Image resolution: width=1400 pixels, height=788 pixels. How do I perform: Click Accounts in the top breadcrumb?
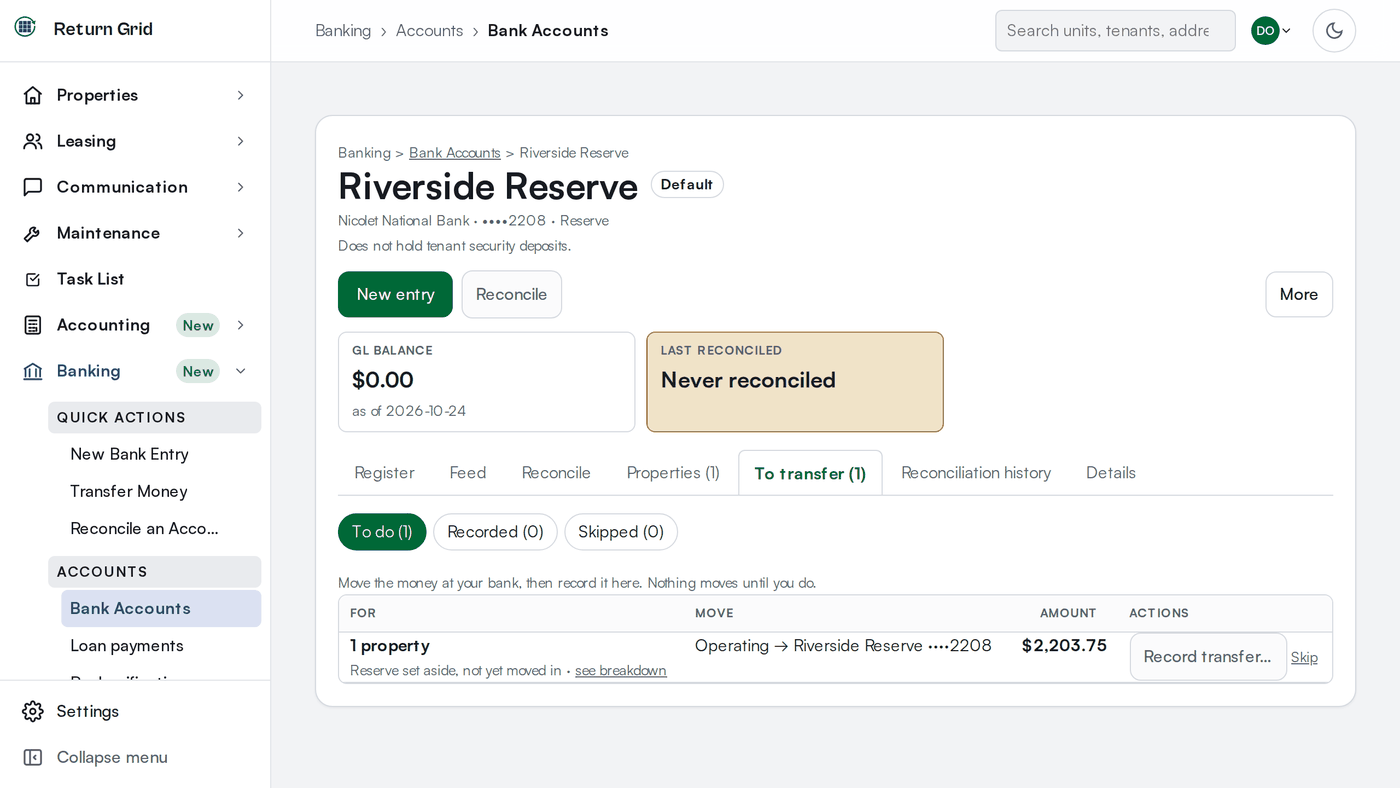(x=429, y=30)
